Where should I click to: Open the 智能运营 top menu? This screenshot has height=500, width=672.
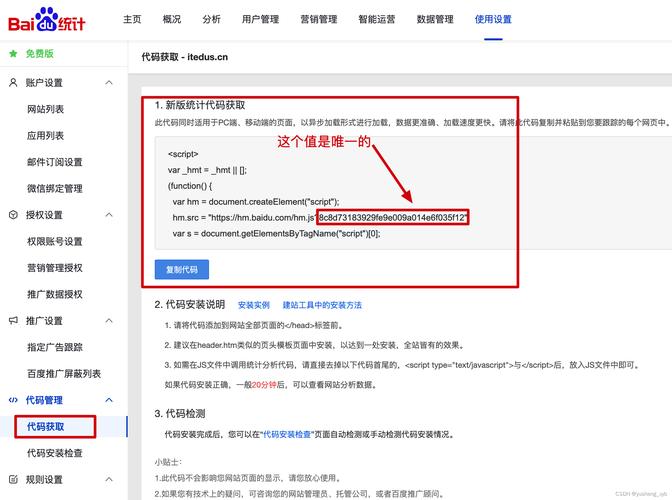coord(377,19)
